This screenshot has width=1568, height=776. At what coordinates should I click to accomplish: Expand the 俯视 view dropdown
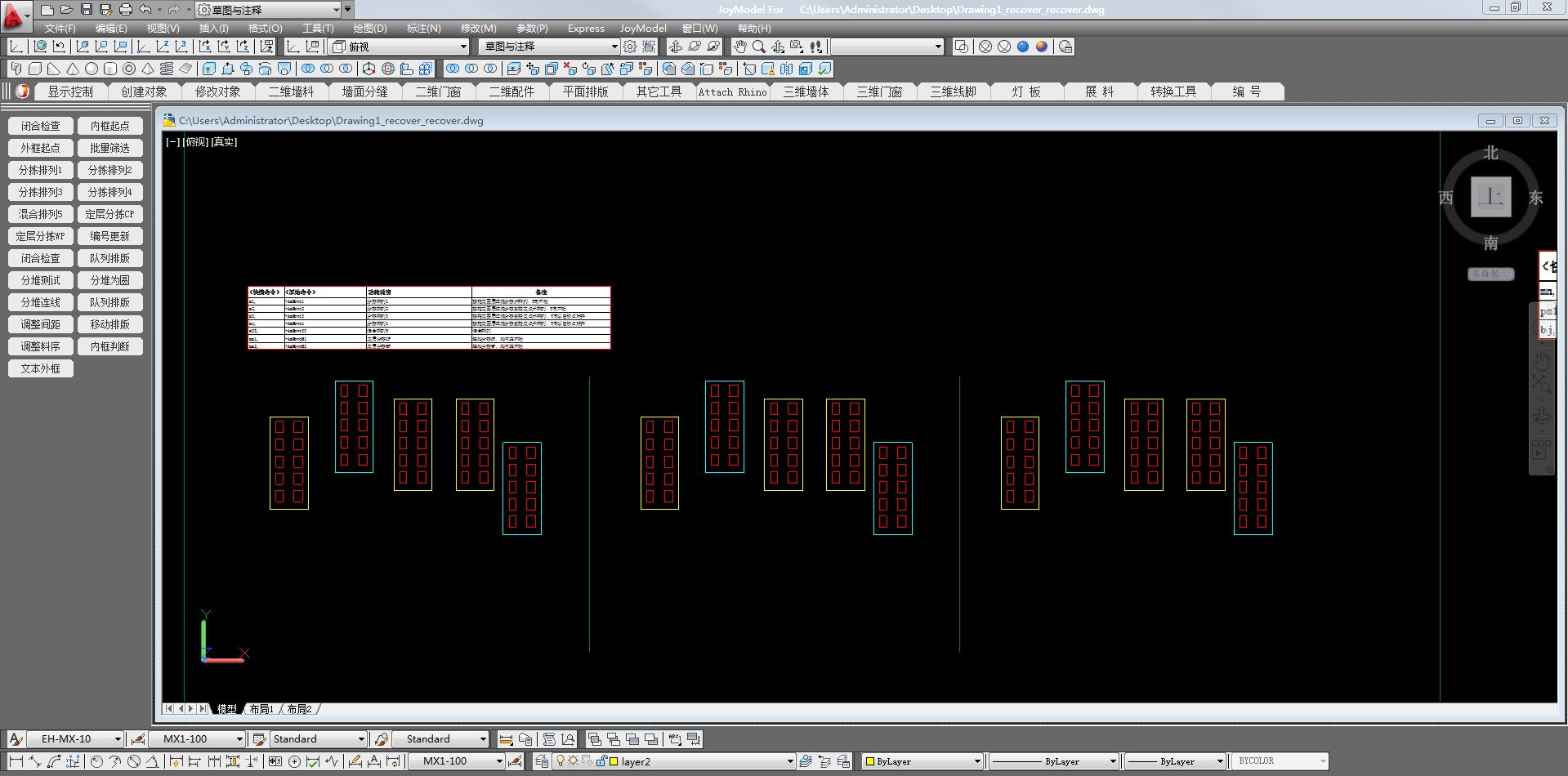click(x=463, y=47)
